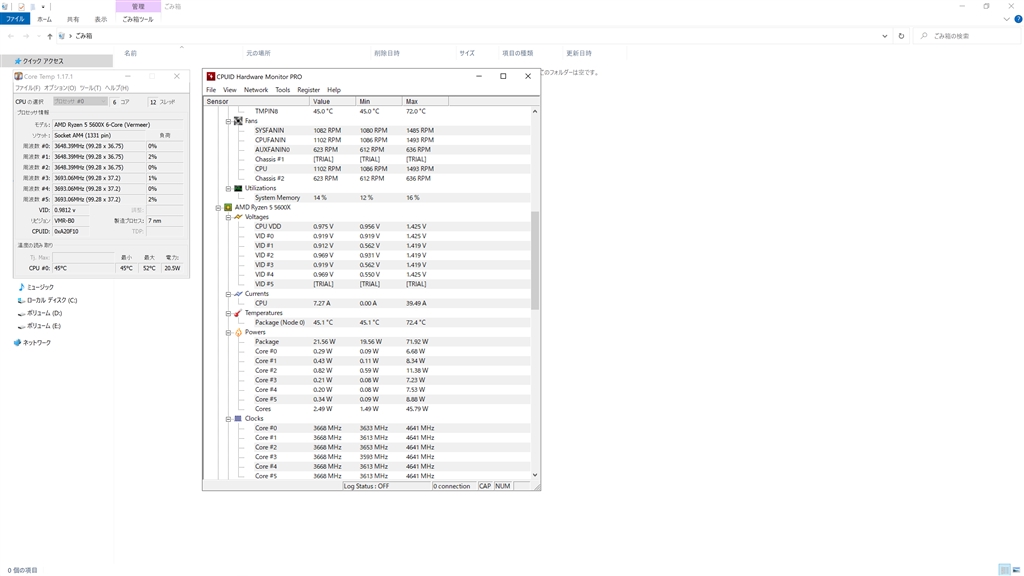Image resolution: width=1024 pixels, height=576 pixels.
Task: Click the AMD Ryzen 5 5600X processor icon
Action: point(228,207)
